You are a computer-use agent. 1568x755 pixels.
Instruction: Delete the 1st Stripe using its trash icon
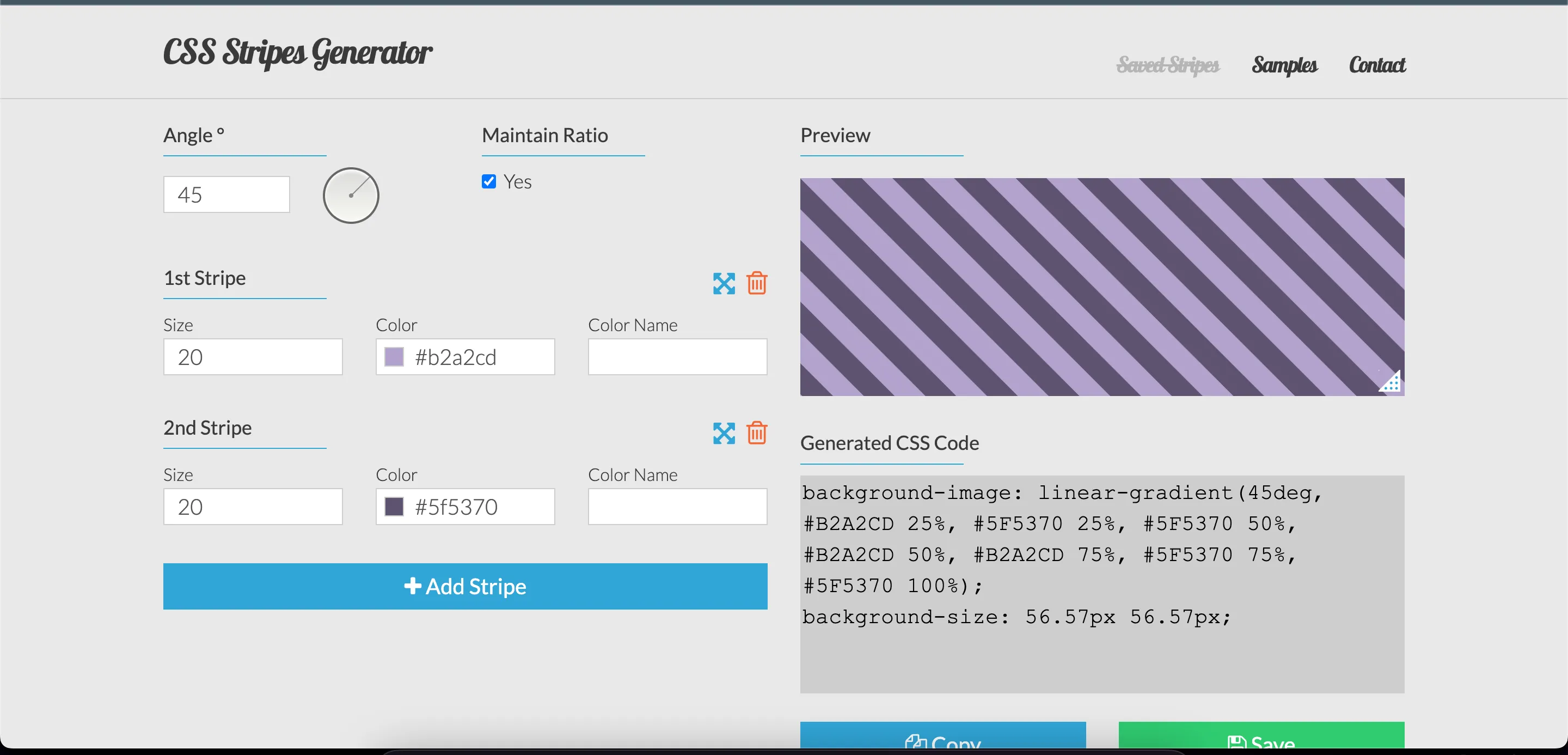[757, 284]
